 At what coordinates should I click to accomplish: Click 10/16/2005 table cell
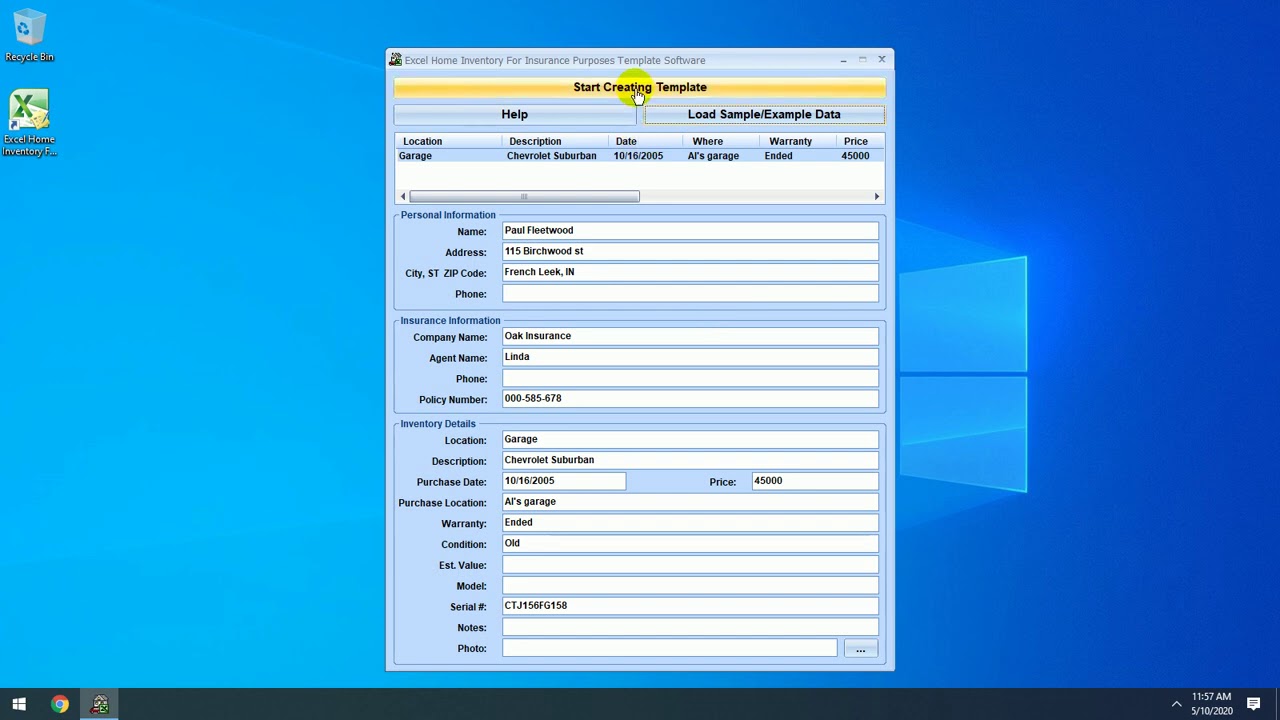click(638, 156)
